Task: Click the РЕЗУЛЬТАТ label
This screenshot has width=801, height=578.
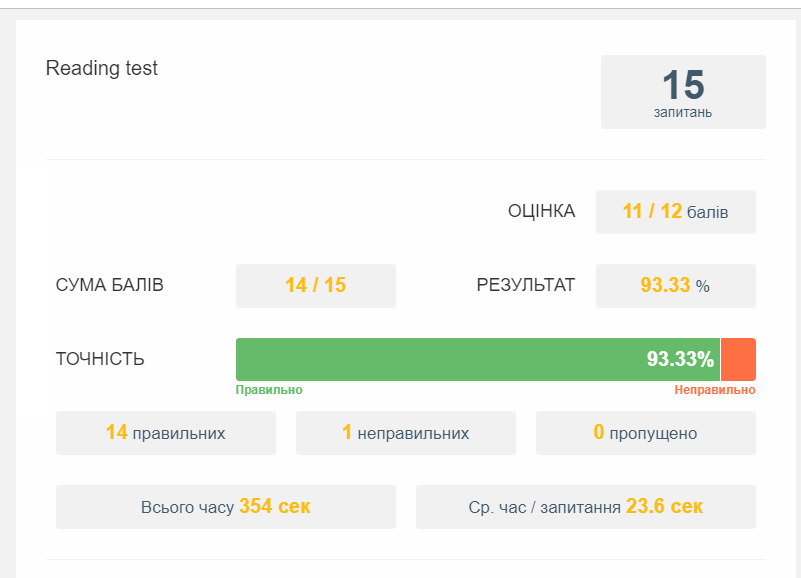Action: click(526, 285)
